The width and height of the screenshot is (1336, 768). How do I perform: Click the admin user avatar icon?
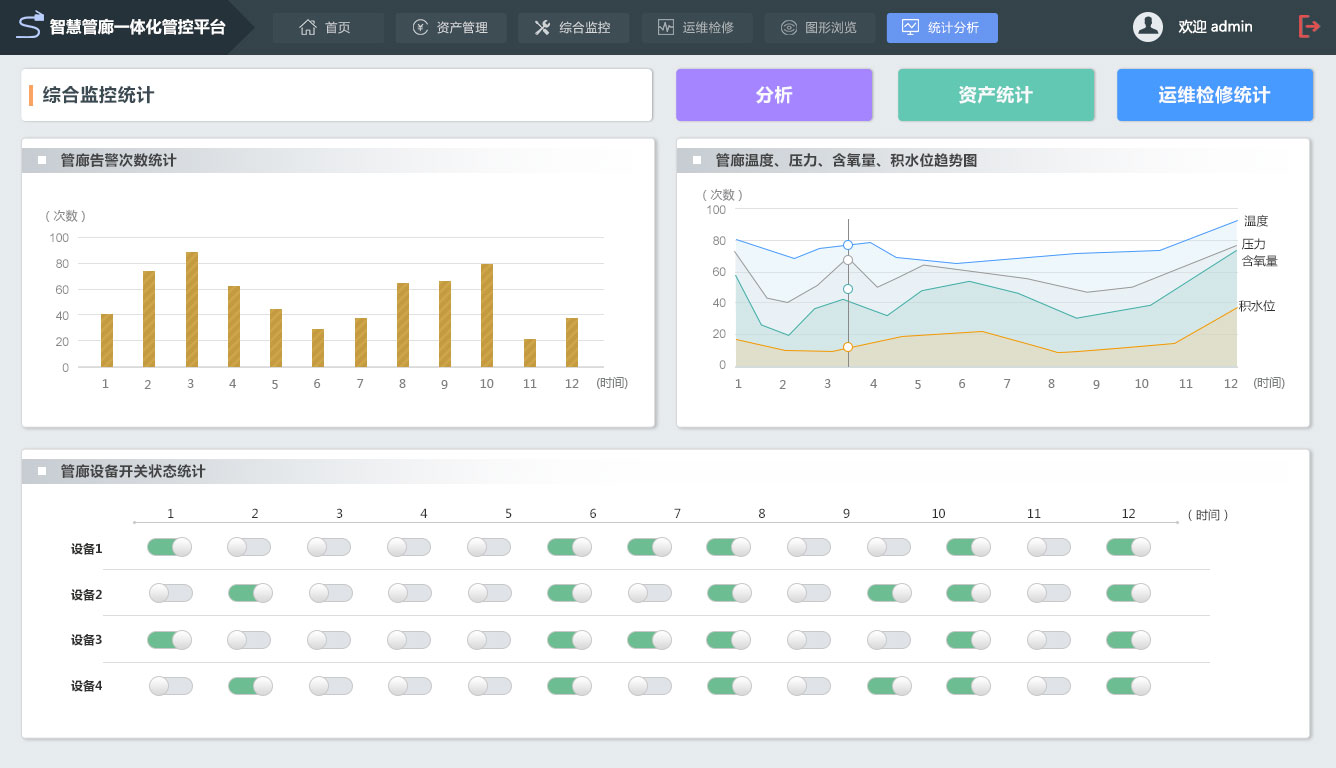coord(1147,27)
